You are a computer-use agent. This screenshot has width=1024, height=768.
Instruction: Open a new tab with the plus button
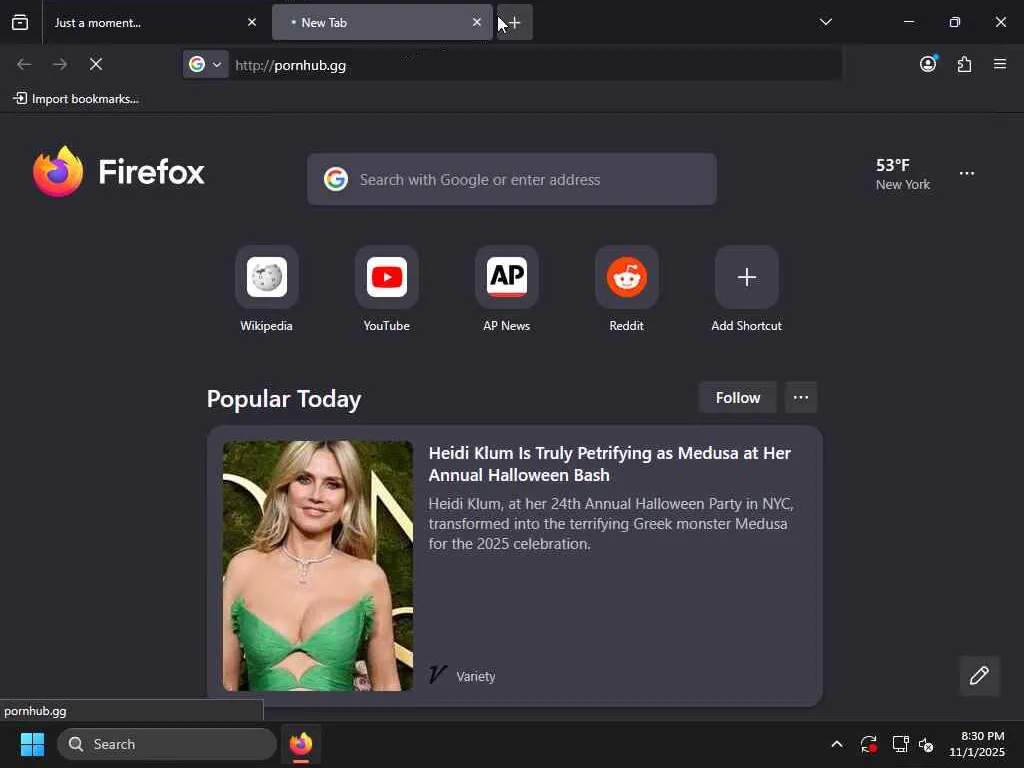(515, 22)
